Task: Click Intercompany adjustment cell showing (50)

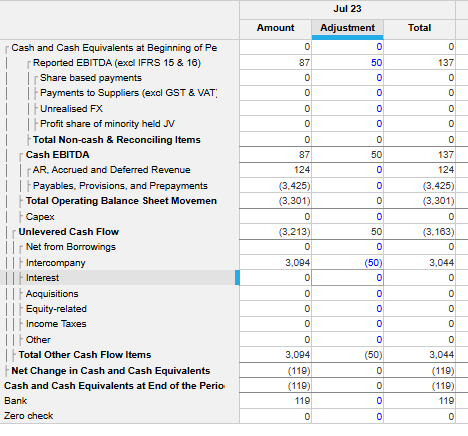Action: pyautogui.click(x=347, y=263)
